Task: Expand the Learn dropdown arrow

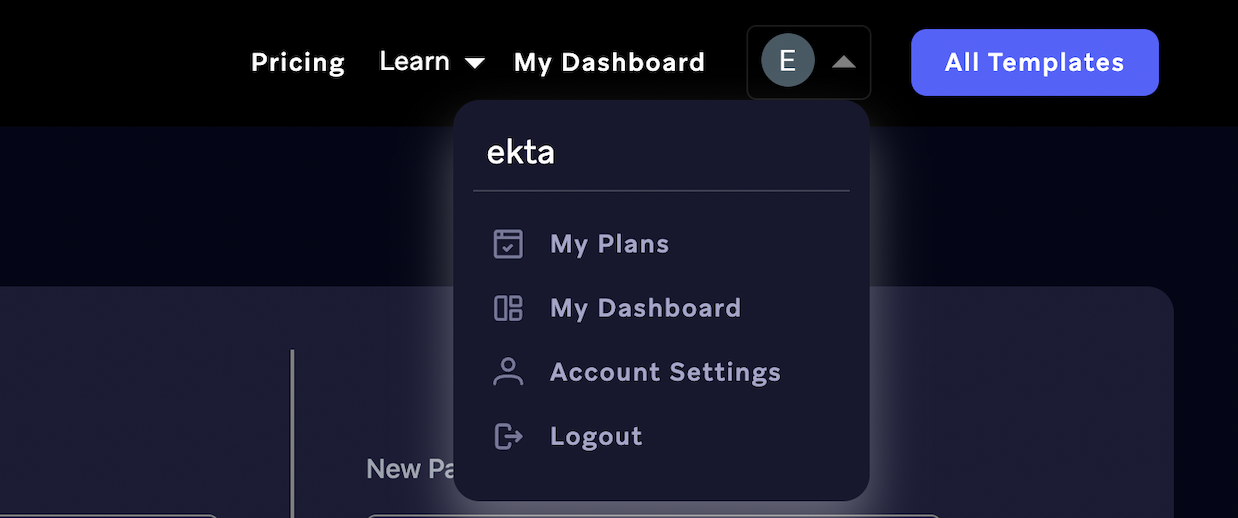Action: tap(474, 63)
